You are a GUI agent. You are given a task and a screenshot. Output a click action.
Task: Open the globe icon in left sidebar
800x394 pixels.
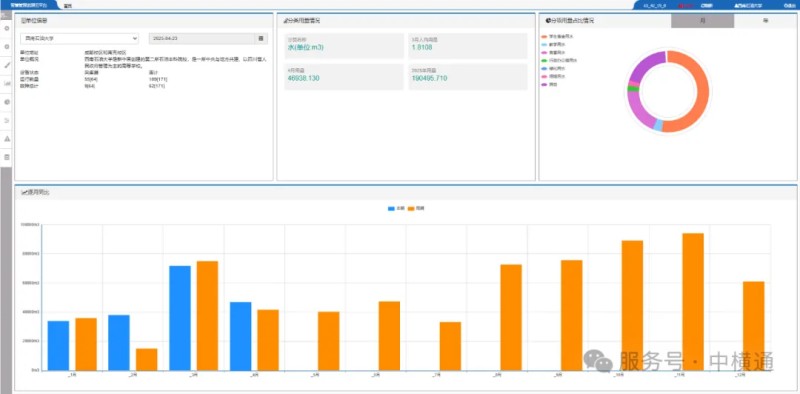(x=7, y=102)
